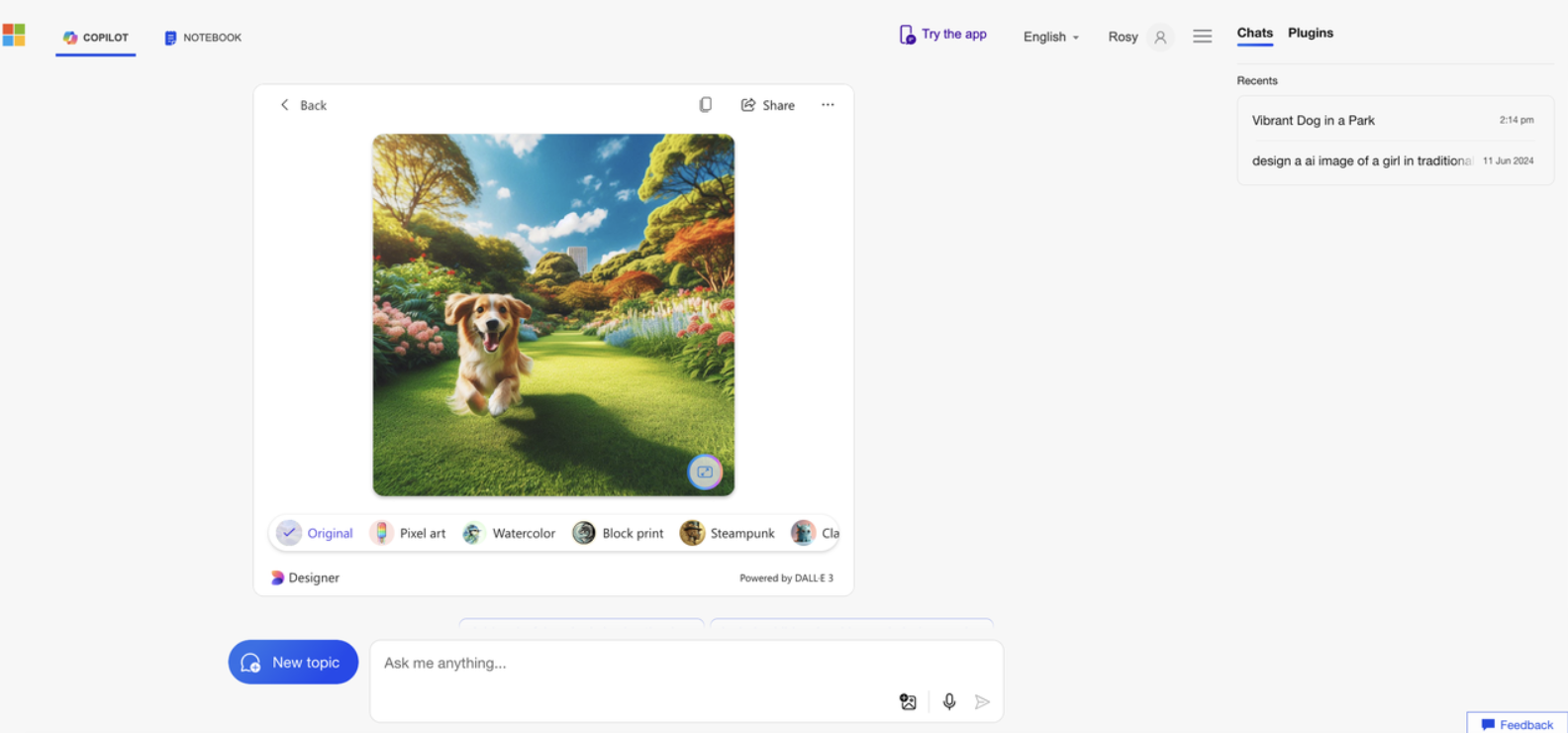Image resolution: width=1568 pixels, height=733 pixels.
Task: Start a New topic
Action: pyautogui.click(x=293, y=662)
